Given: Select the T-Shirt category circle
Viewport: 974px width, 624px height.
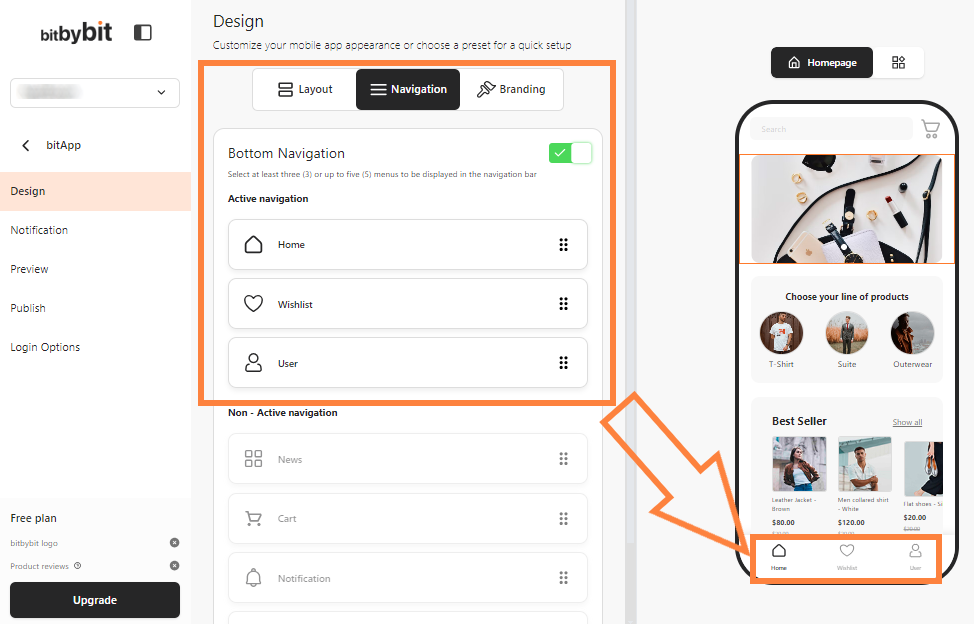Looking at the screenshot, I should tap(781, 333).
